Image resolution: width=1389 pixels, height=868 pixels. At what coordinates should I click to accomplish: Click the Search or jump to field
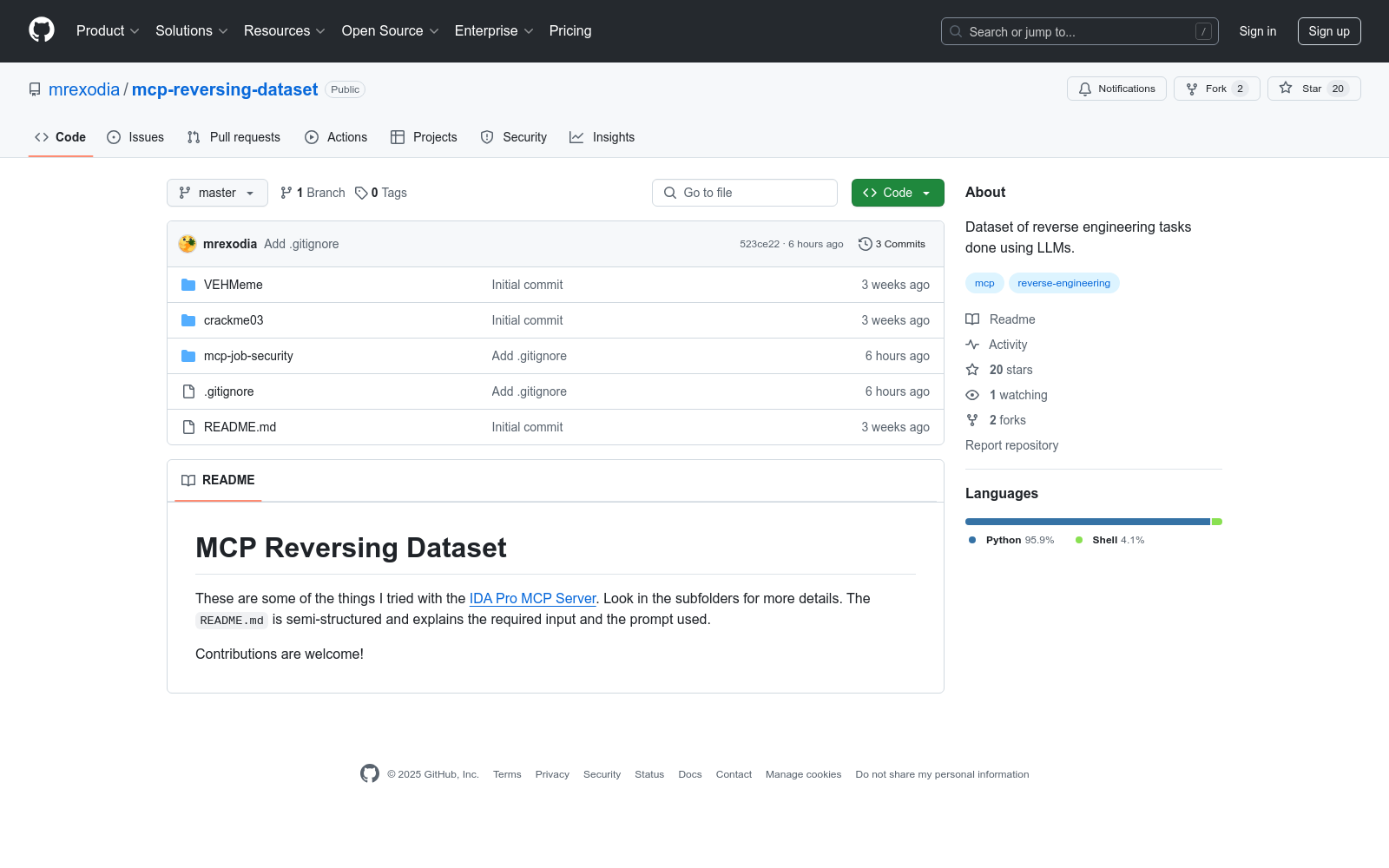(x=1080, y=31)
